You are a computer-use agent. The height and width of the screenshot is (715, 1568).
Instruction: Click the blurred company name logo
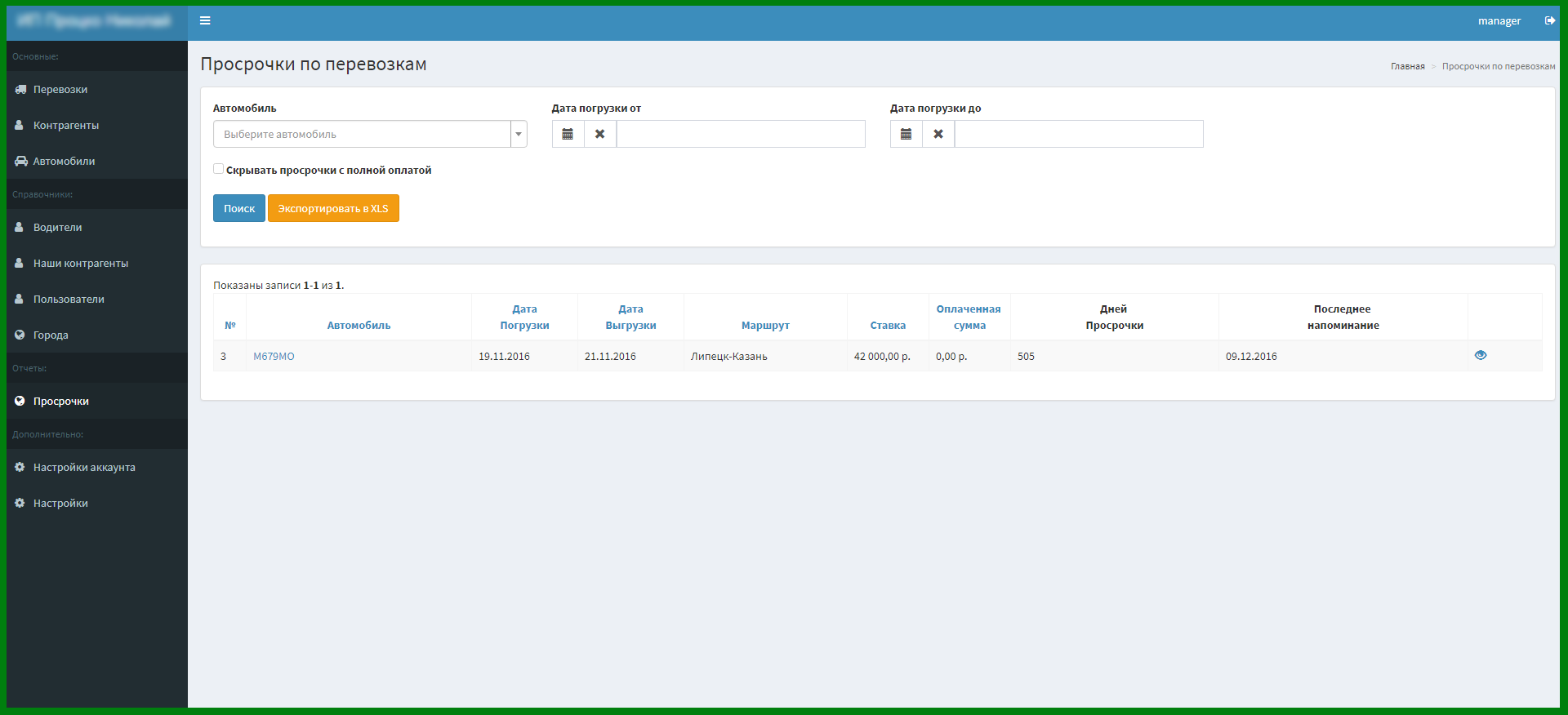pos(94,20)
